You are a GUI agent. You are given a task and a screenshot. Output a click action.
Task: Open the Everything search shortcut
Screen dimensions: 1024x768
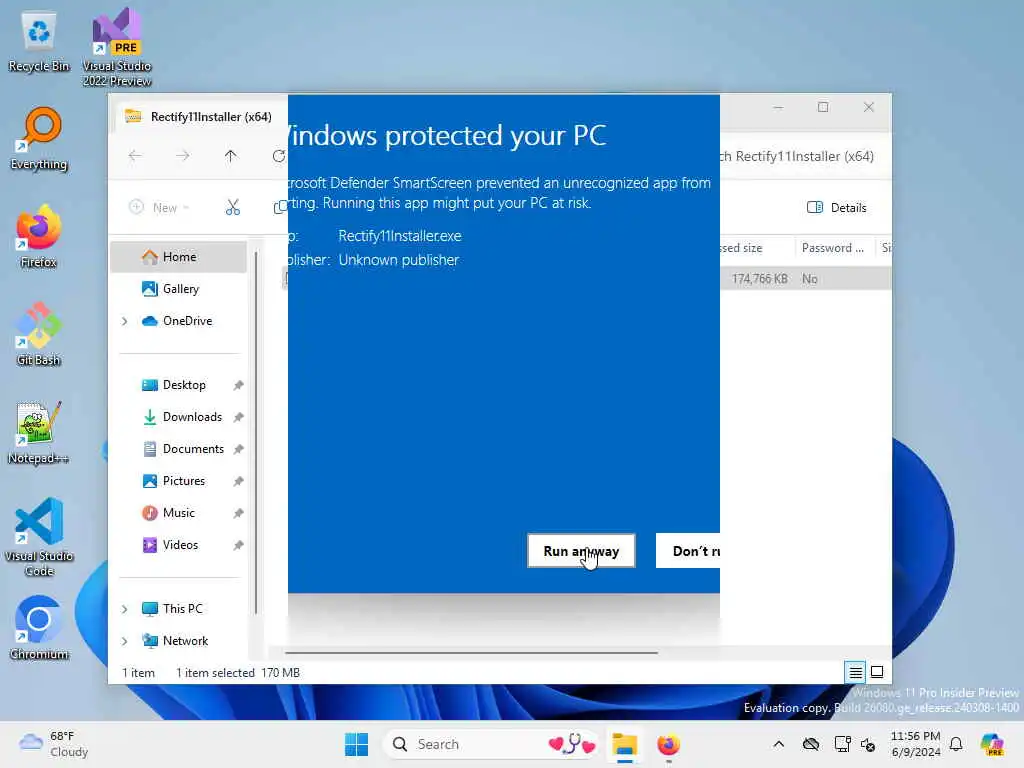pos(39,139)
